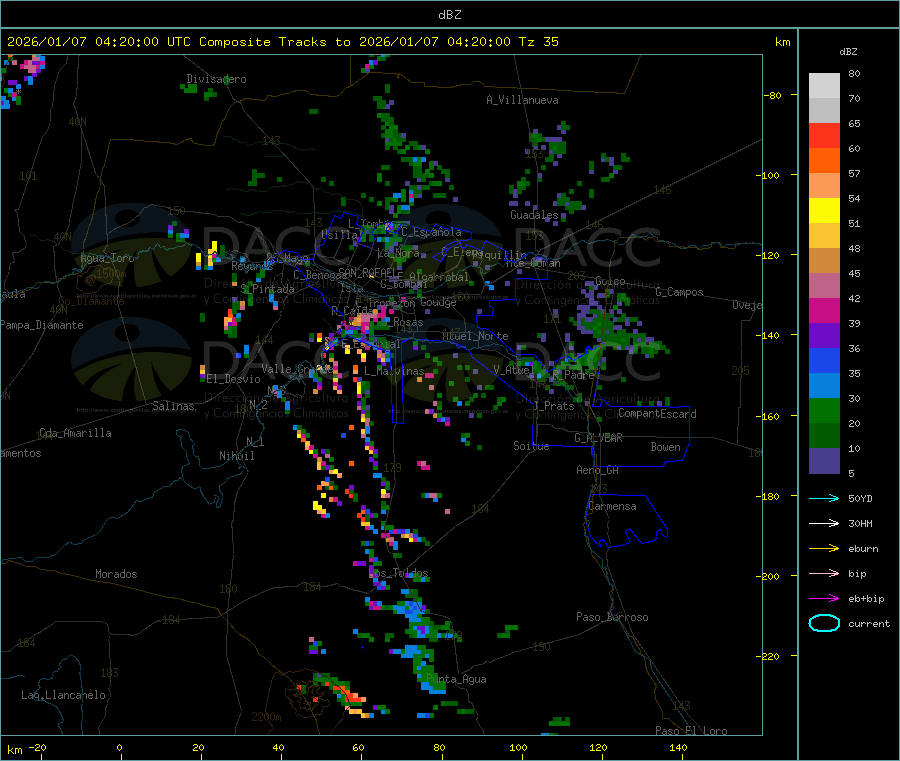900x761 pixels.
Task: Click the SAN_RAFAEL map label
Action: (x=367, y=272)
